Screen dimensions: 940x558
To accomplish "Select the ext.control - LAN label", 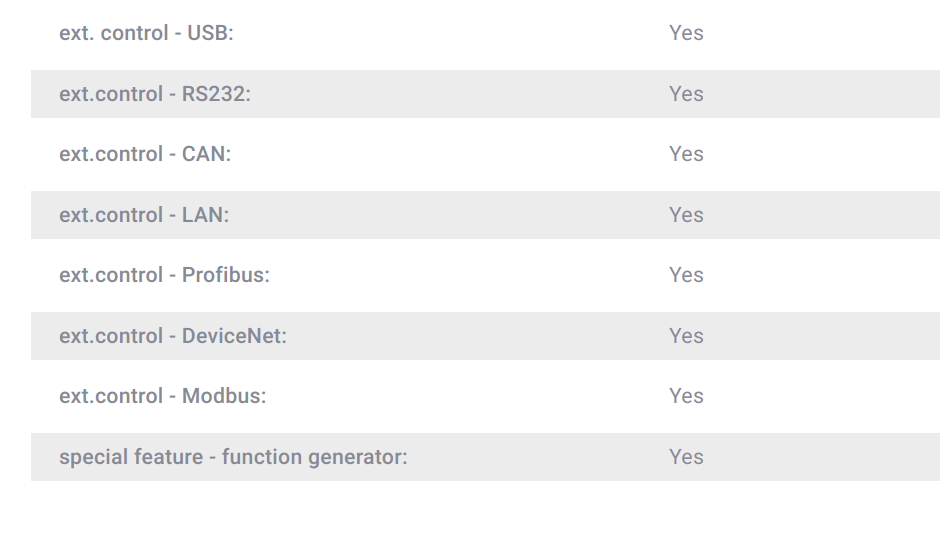I will tap(144, 215).
